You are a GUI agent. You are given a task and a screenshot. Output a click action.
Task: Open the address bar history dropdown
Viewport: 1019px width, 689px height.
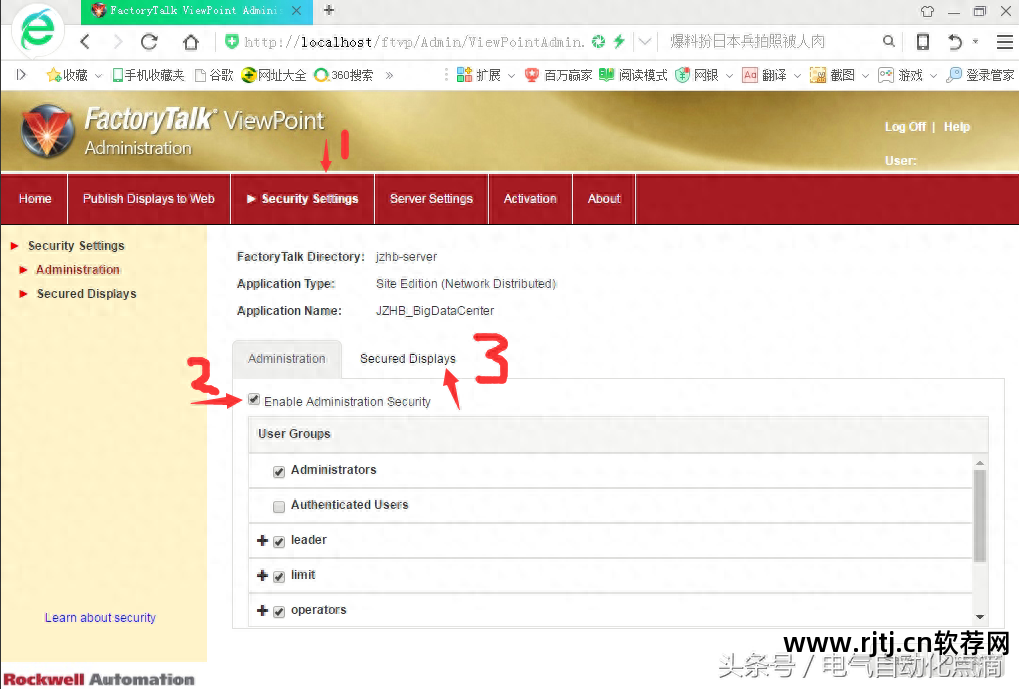pyautogui.click(x=645, y=42)
